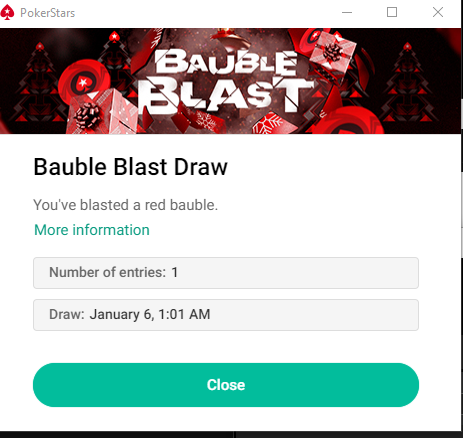Open the More information link

point(92,230)
